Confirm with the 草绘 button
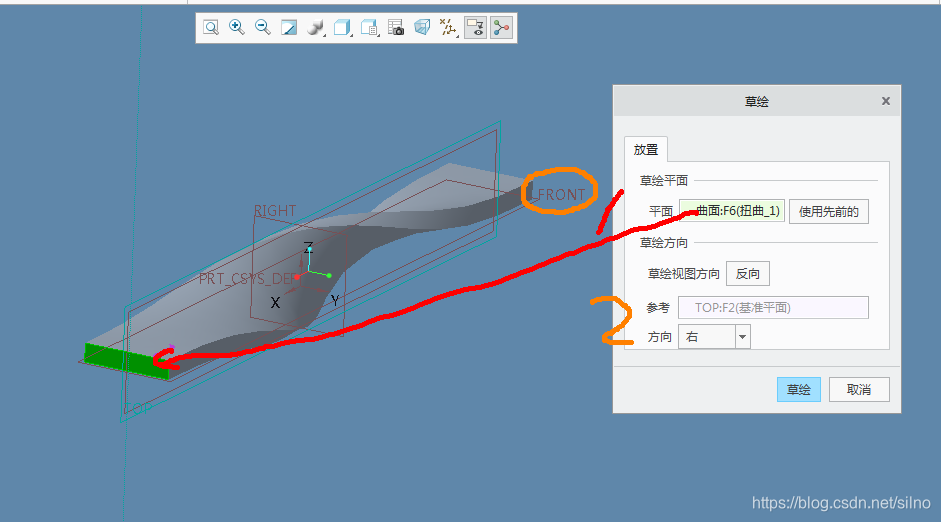 click(798, 390)
